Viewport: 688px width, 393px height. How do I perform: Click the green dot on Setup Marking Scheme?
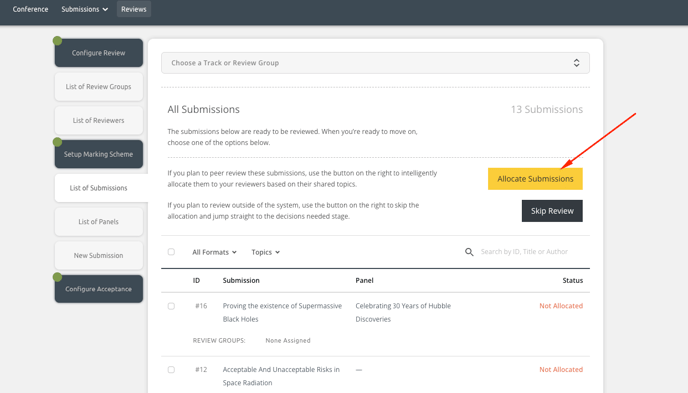coord(57,142)
